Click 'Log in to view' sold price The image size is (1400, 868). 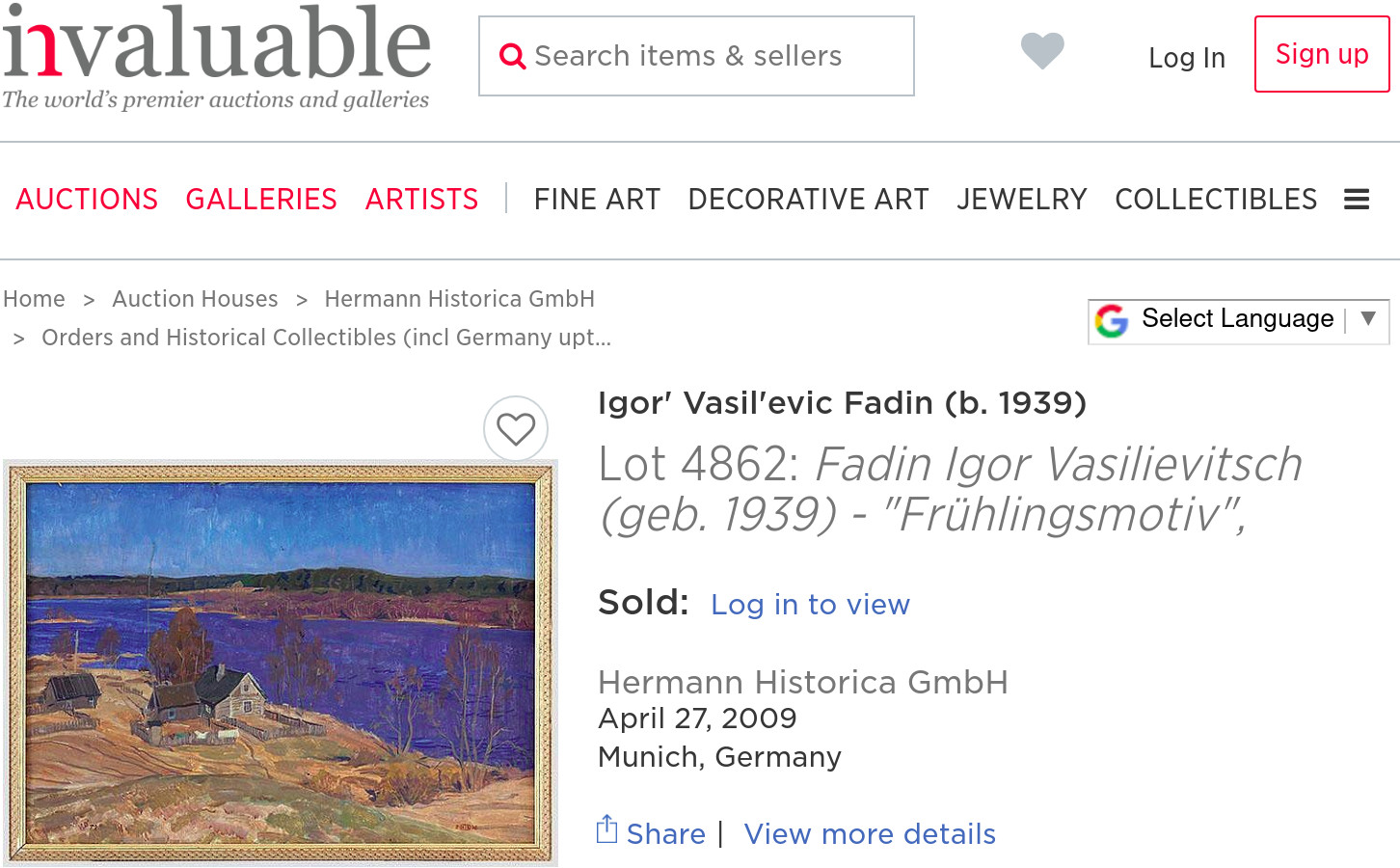(810, 605)
